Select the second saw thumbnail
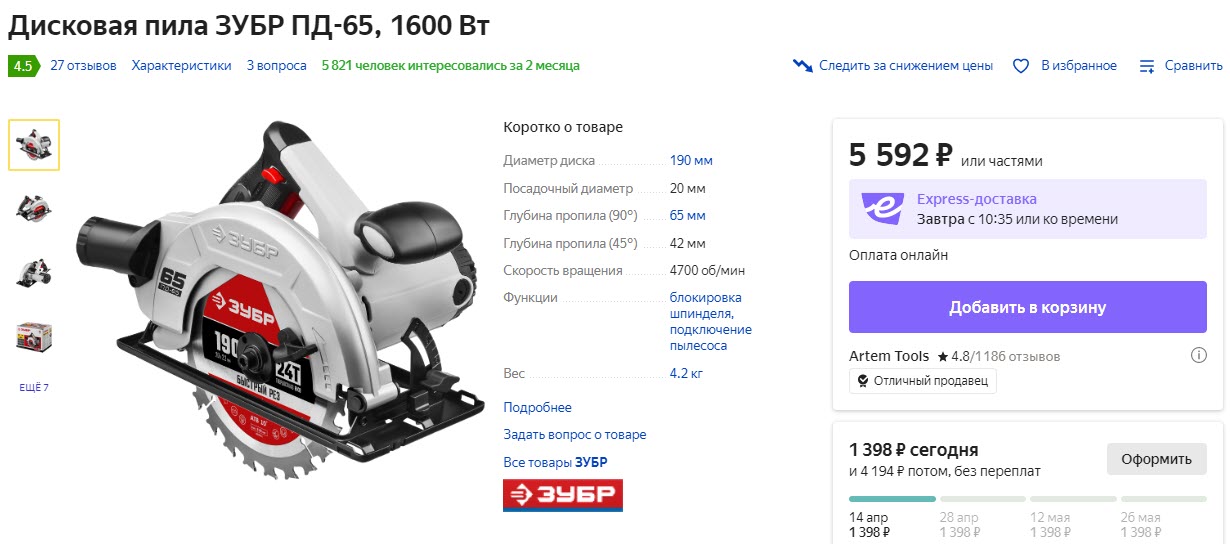The image size is (1230, 544). (34, 208)
